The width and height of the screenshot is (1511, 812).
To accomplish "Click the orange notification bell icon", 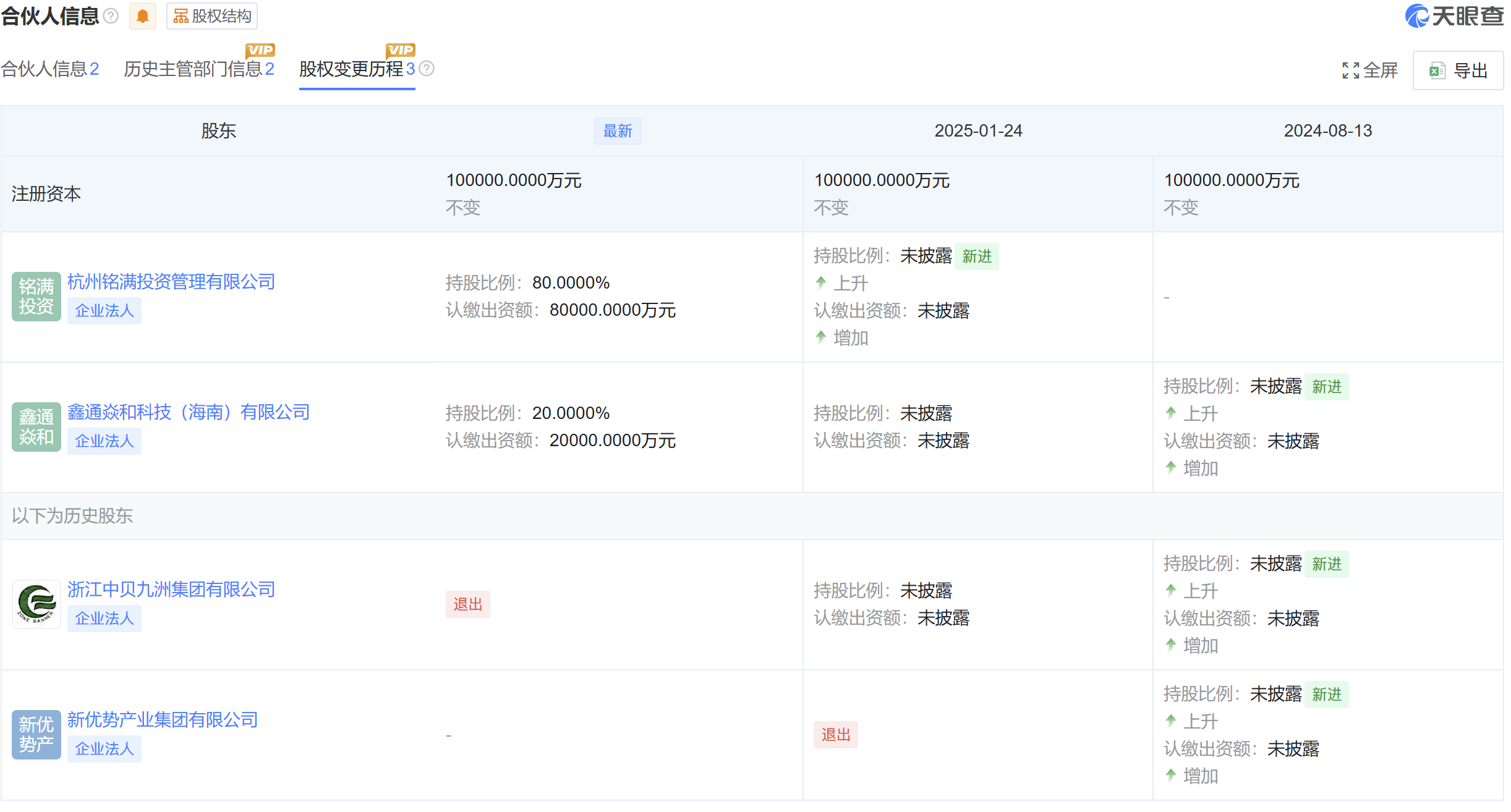I will (x=143, y=16).
